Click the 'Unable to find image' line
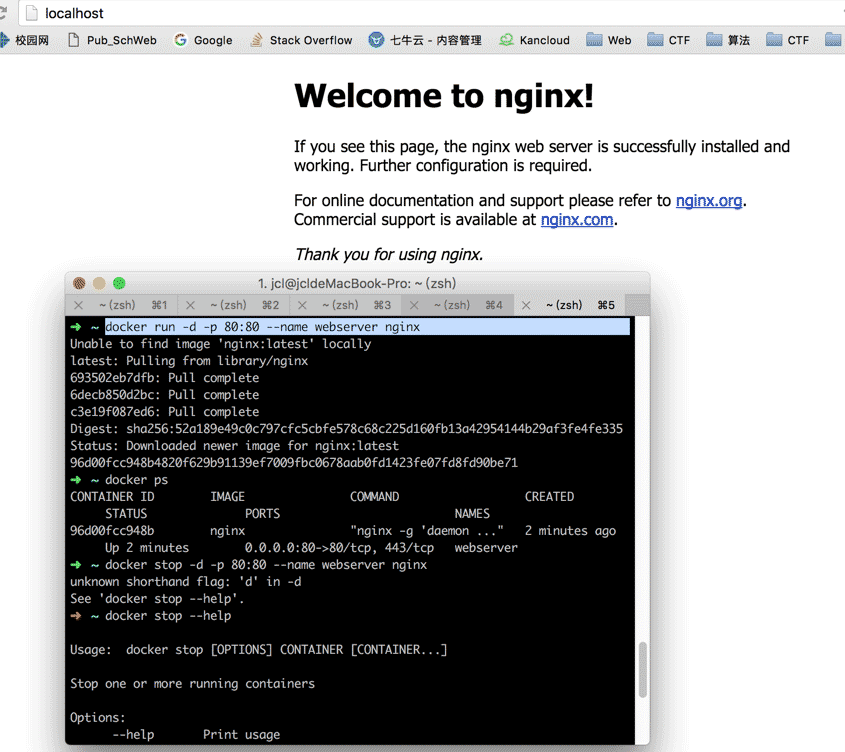 tap(220, 344)
